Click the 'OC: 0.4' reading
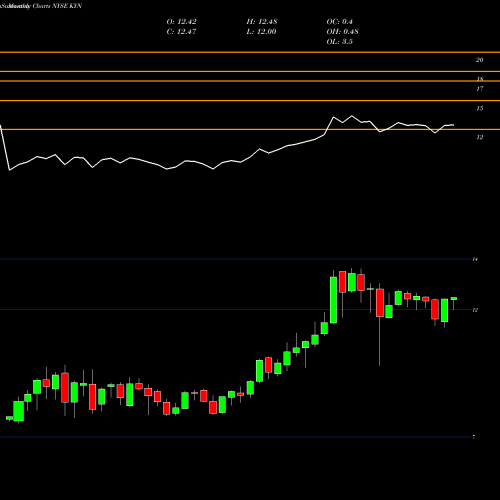 339,22
